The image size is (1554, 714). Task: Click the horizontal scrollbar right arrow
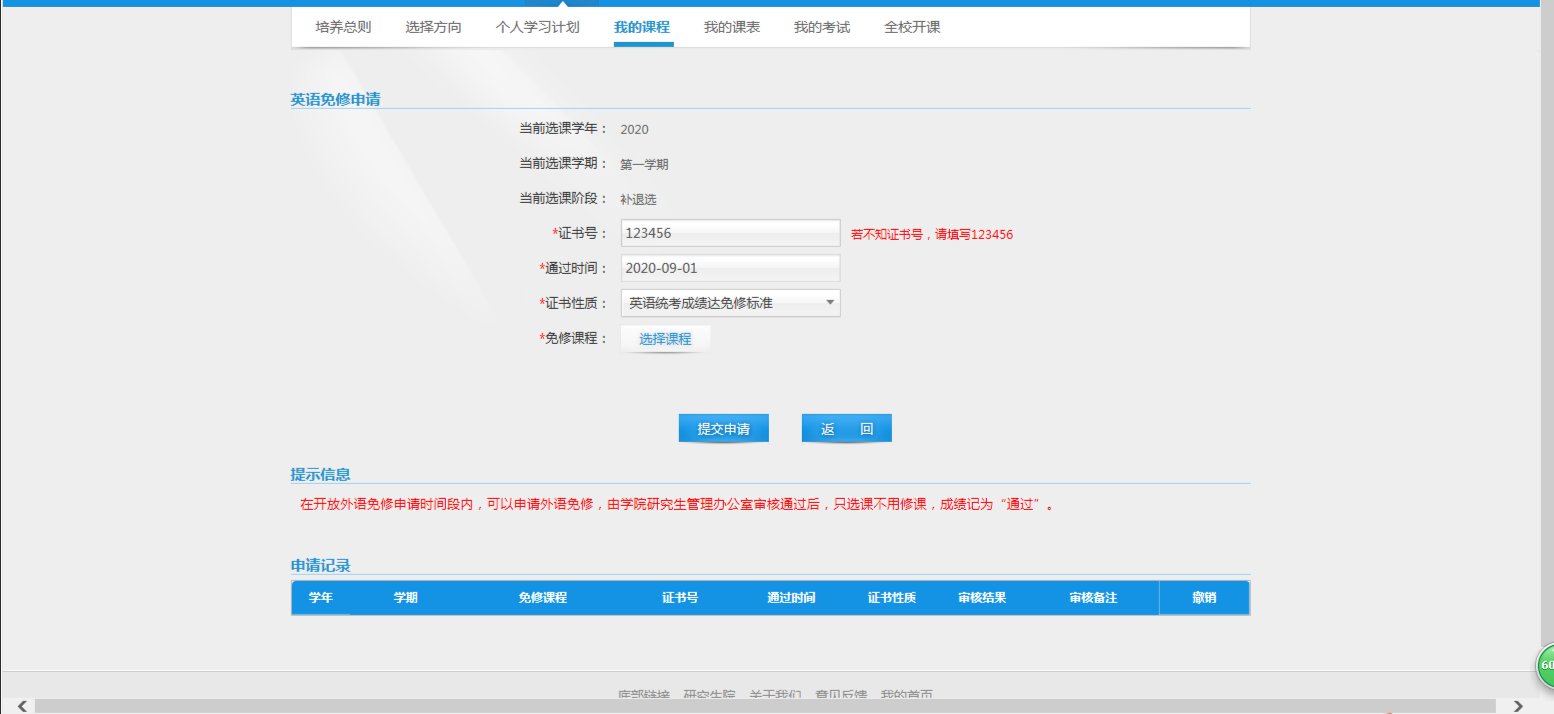coord(1518,706)
